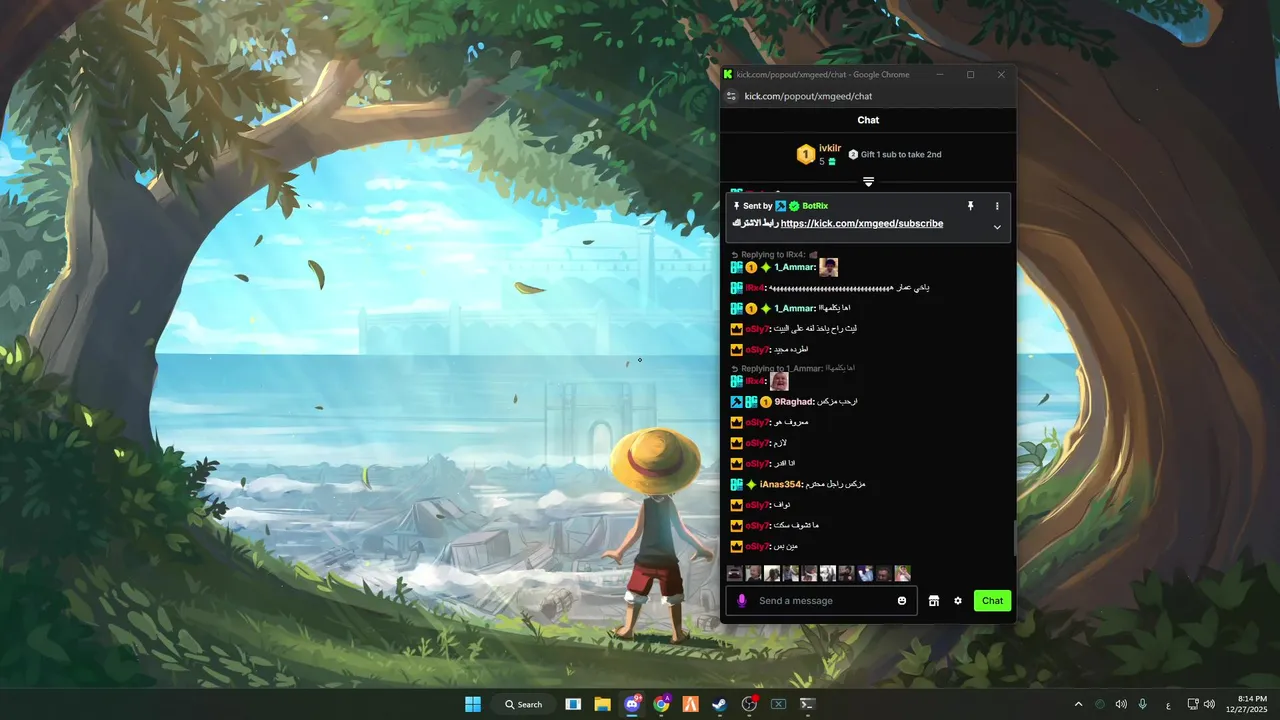Click the taskbar Search box

(x=524, y=704)
